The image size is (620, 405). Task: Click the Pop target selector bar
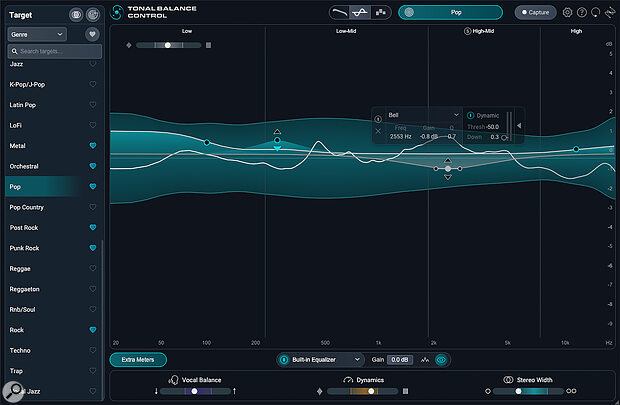(x=450, y=13)
